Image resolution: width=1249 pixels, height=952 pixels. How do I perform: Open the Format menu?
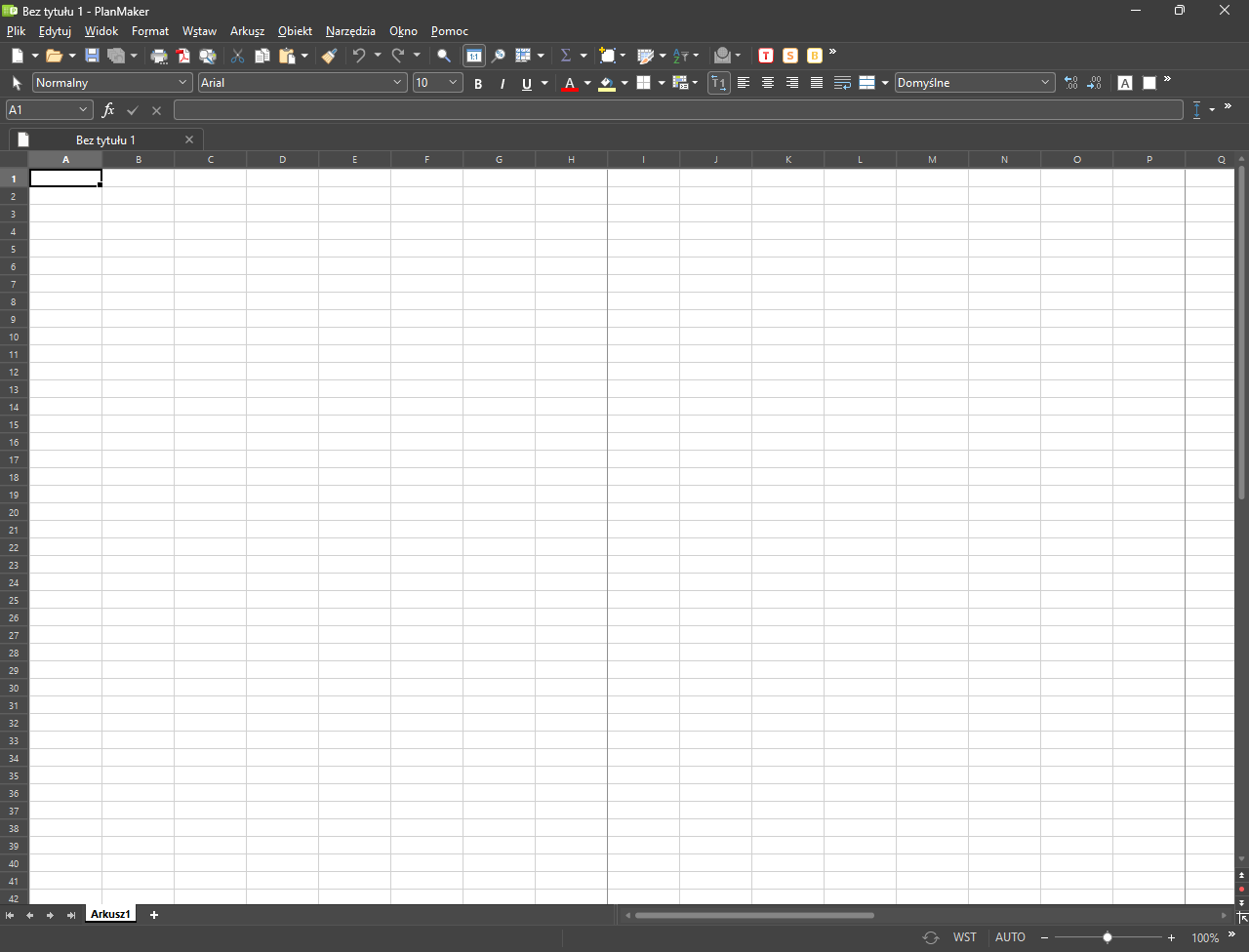pyautogui.click(x=150, y=31)
